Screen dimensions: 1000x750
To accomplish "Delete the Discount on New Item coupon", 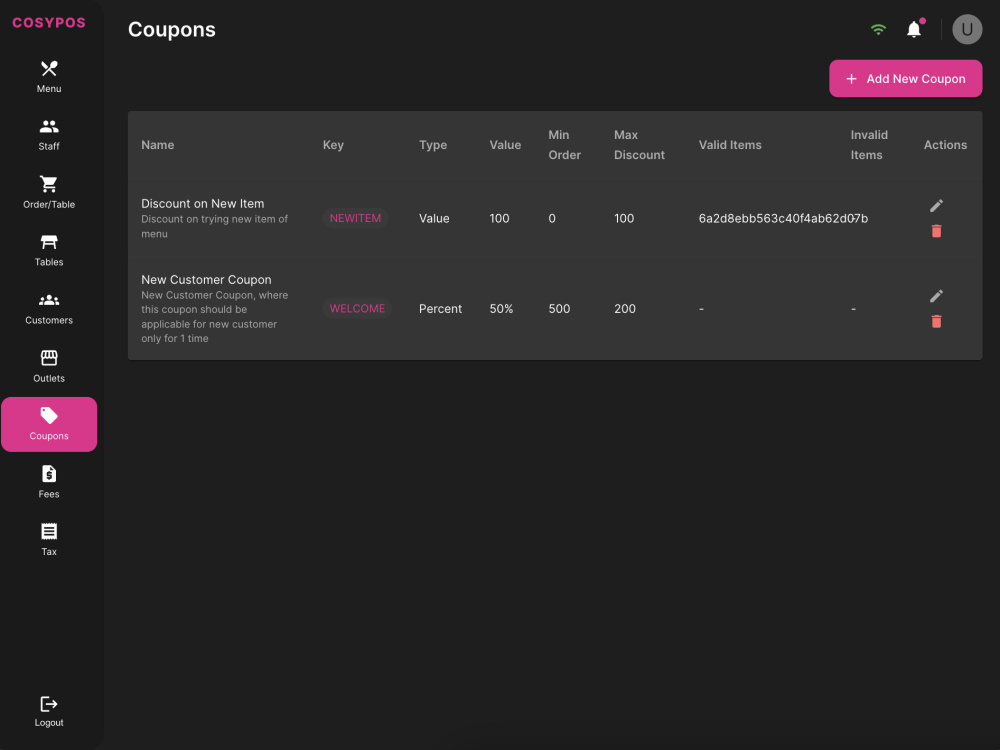I will coord(936,231).
